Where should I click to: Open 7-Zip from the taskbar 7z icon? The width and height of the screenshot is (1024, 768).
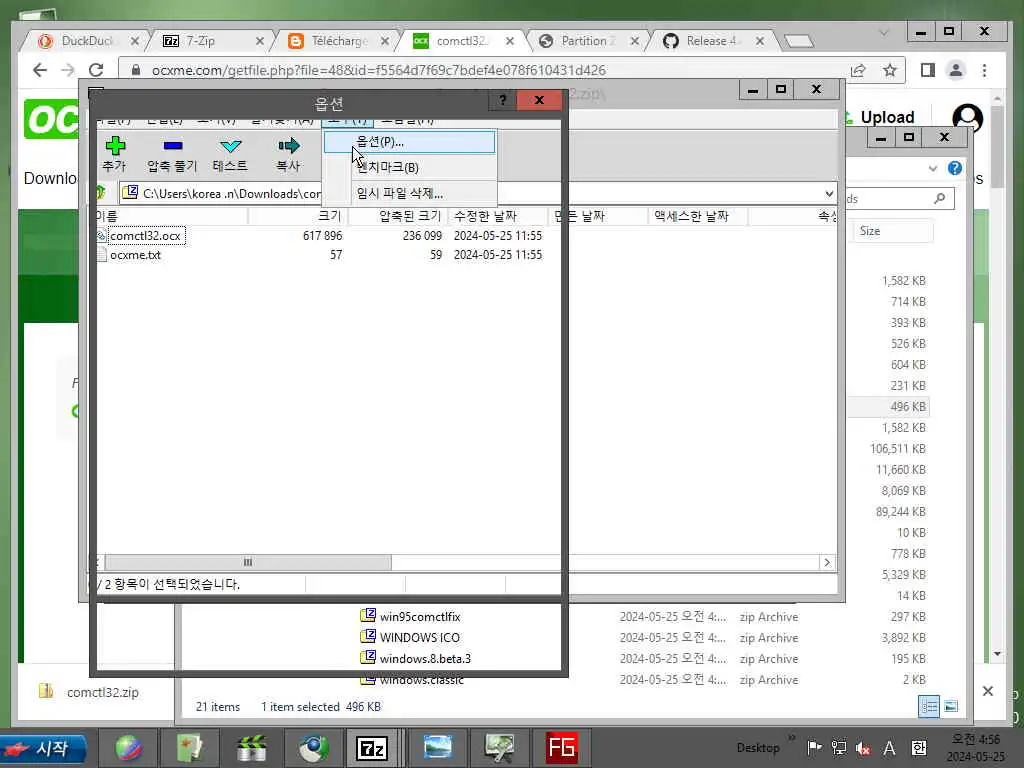tap(372, 748)
